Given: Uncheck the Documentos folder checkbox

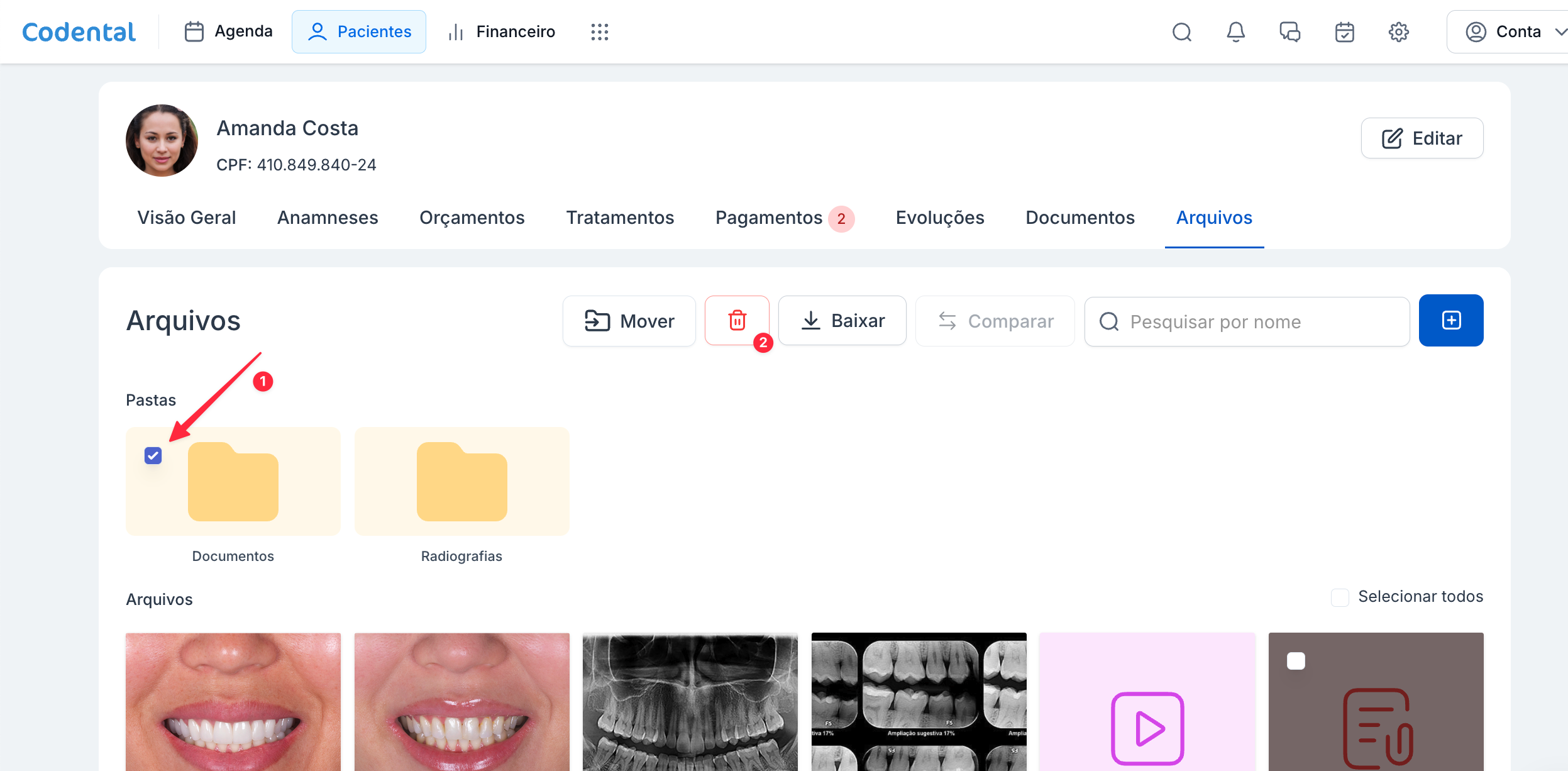Looking at the screenshot, I should pos(153,455).
